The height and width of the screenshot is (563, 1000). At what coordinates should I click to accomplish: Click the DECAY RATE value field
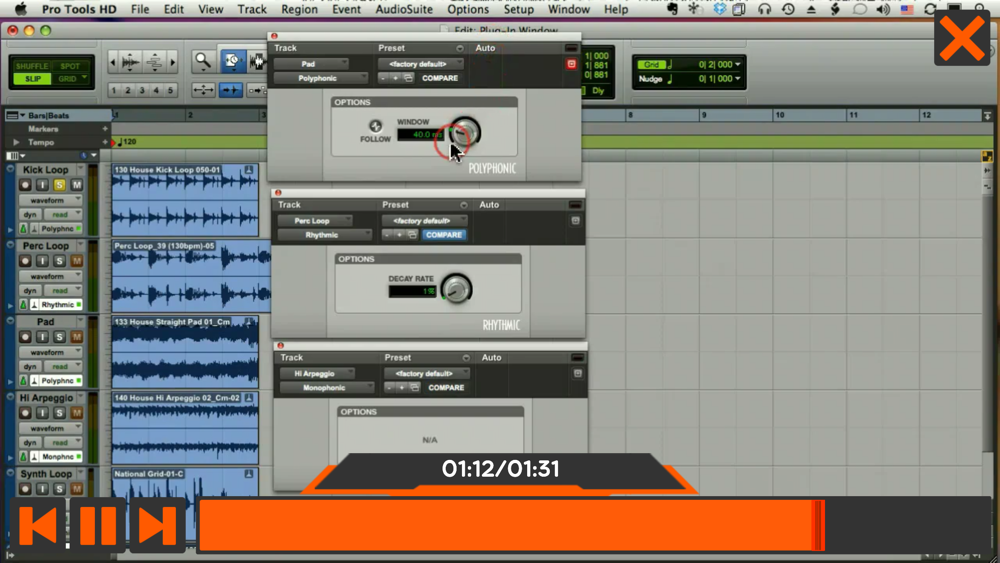[x=413, y=291]
